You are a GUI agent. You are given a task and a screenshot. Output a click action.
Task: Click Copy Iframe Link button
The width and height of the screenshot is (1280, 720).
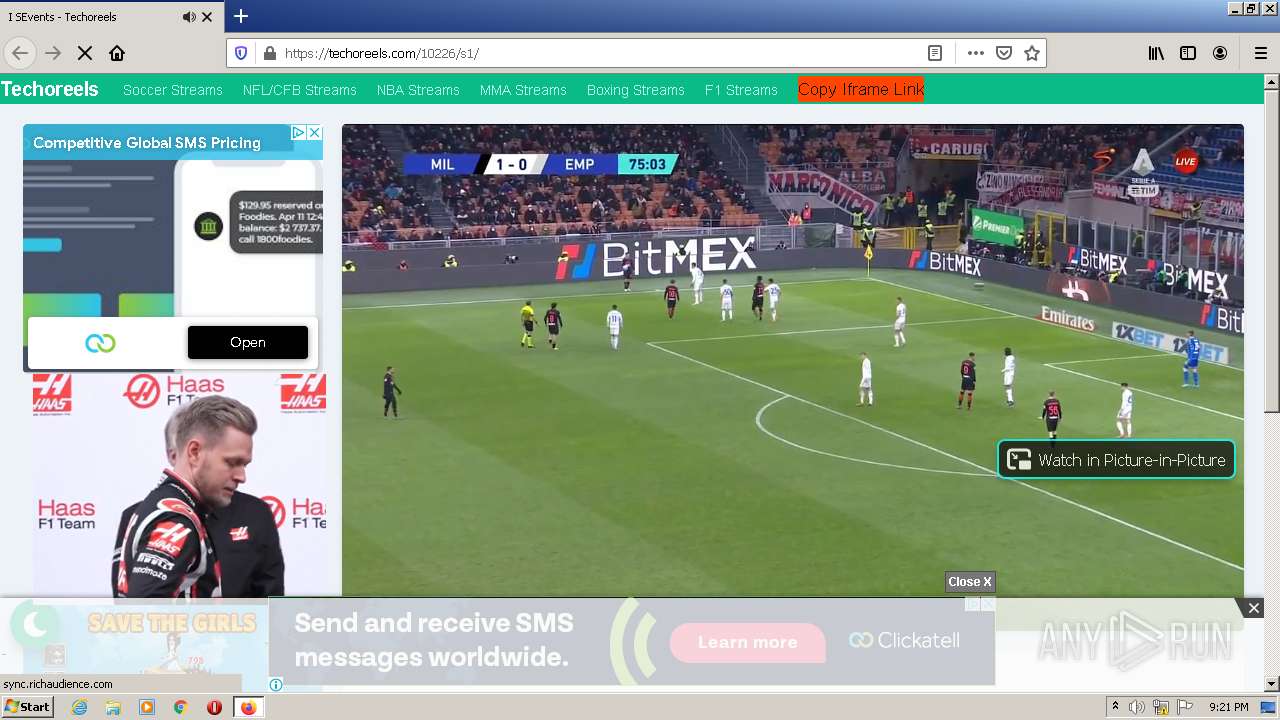click(861, 89)
